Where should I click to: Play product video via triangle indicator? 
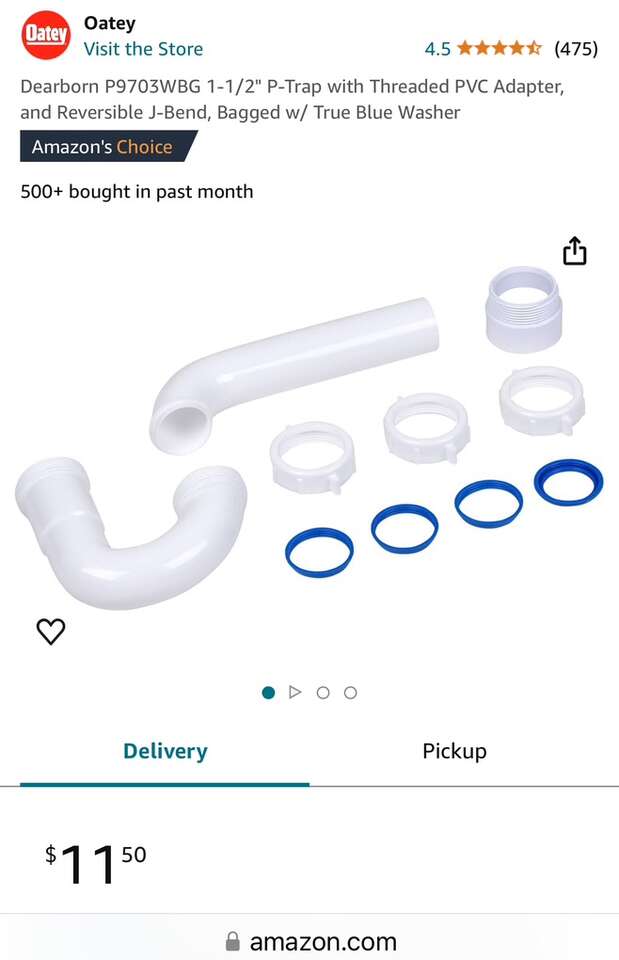[x=295, y=692]
